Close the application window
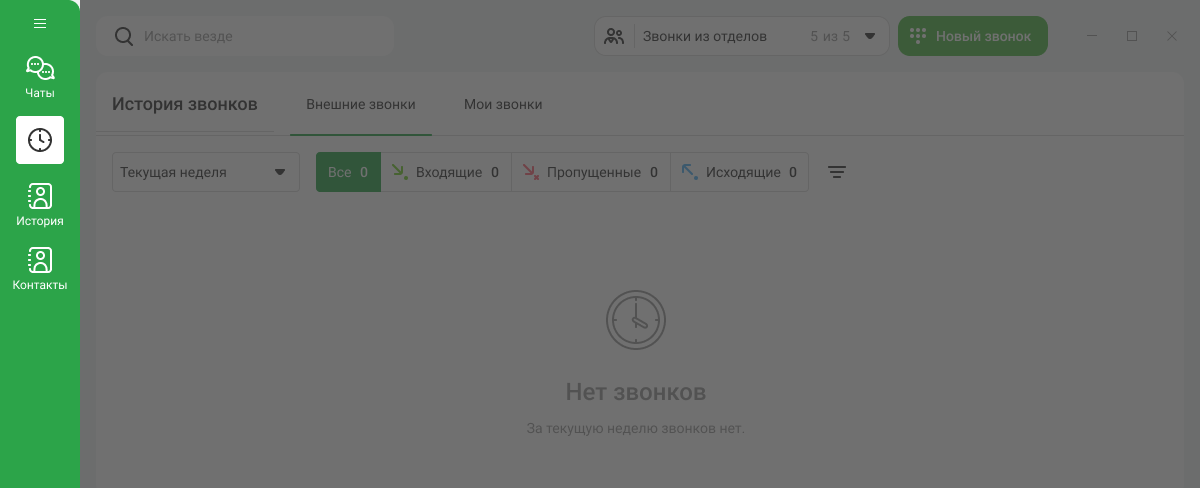 coord(1172,36)
